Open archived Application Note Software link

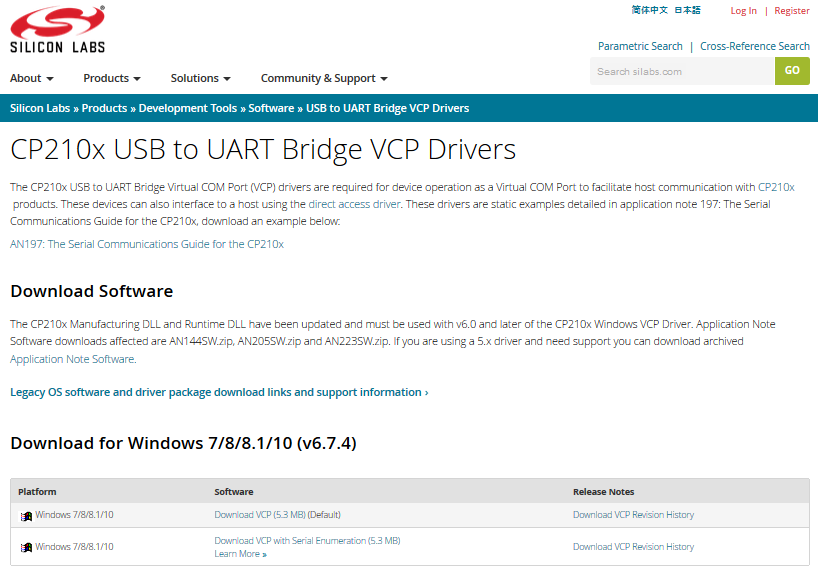click(73, 359)
